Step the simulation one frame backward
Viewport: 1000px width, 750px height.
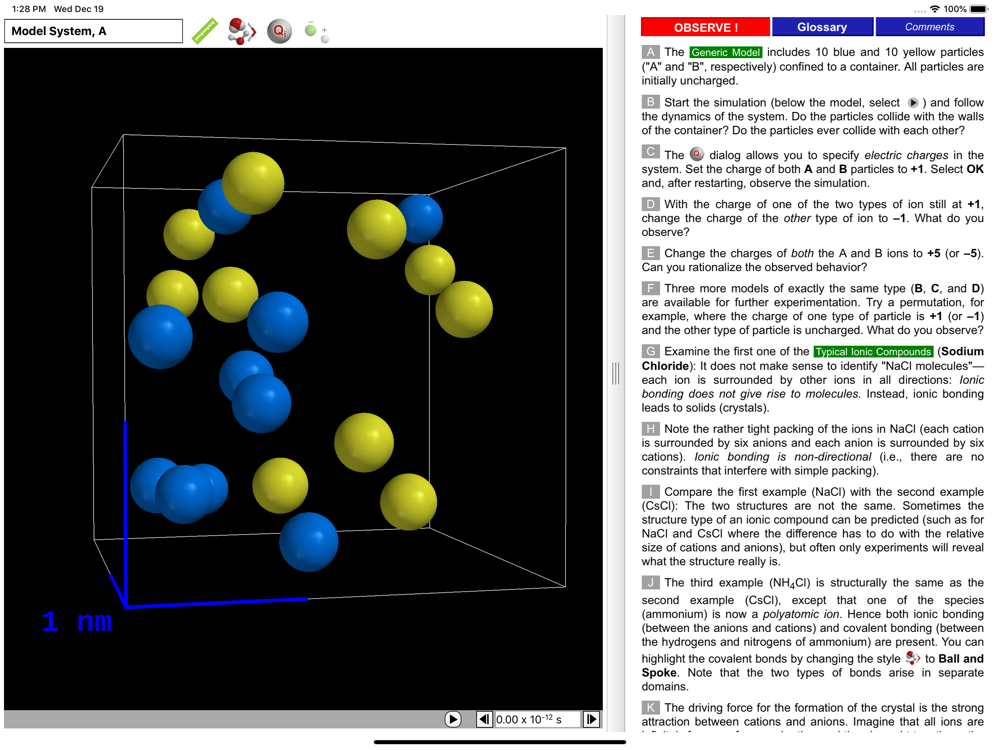(x=484, y=719)
